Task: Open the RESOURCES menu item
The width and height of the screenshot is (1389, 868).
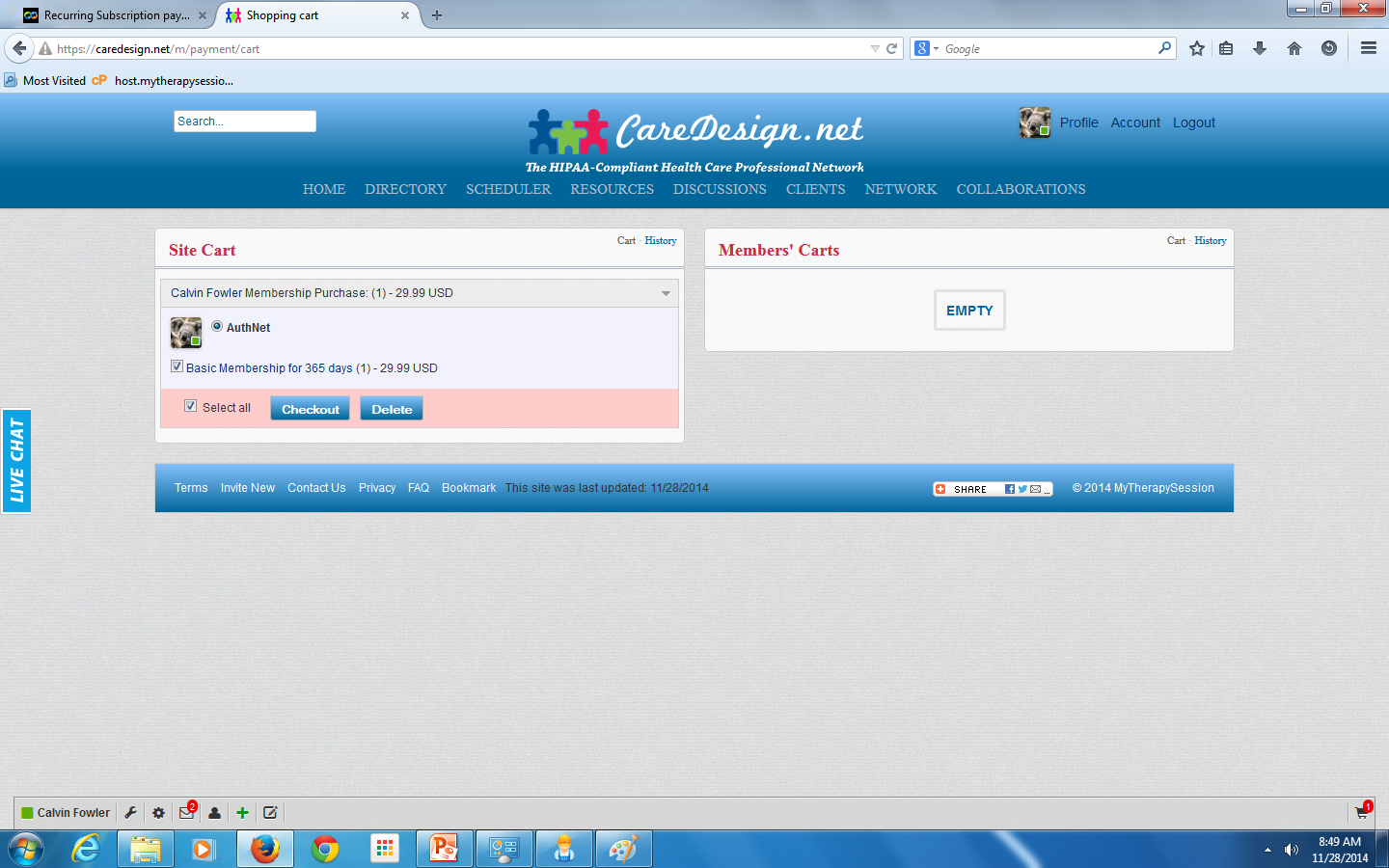Action: [612, 189]
